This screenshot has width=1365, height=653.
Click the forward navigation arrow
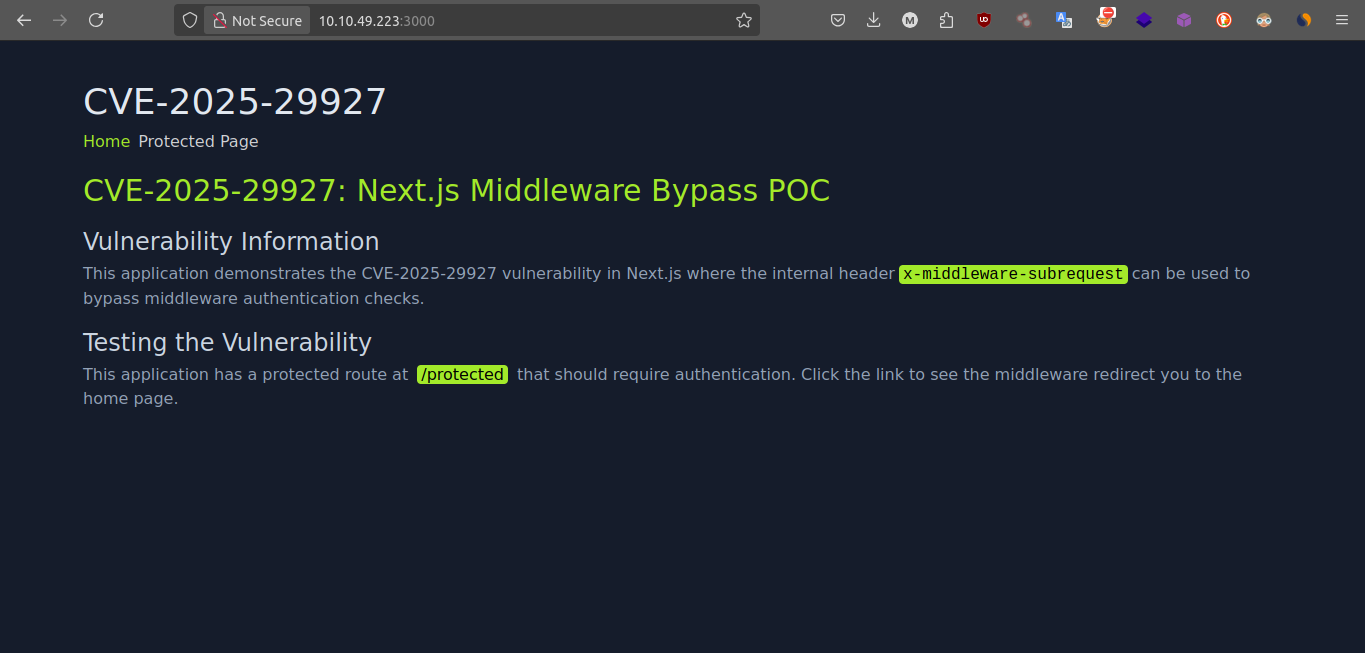click(60, 20)
